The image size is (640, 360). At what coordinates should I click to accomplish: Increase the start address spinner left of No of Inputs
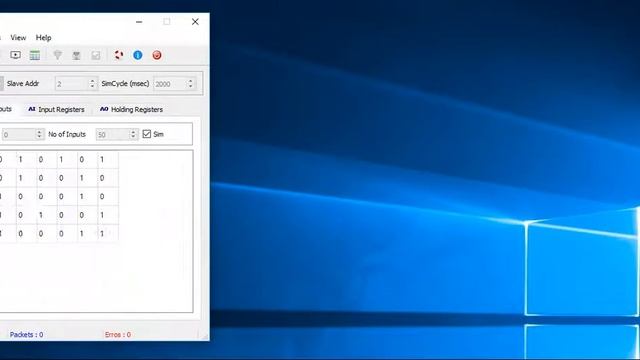click(x=39, y=132)
